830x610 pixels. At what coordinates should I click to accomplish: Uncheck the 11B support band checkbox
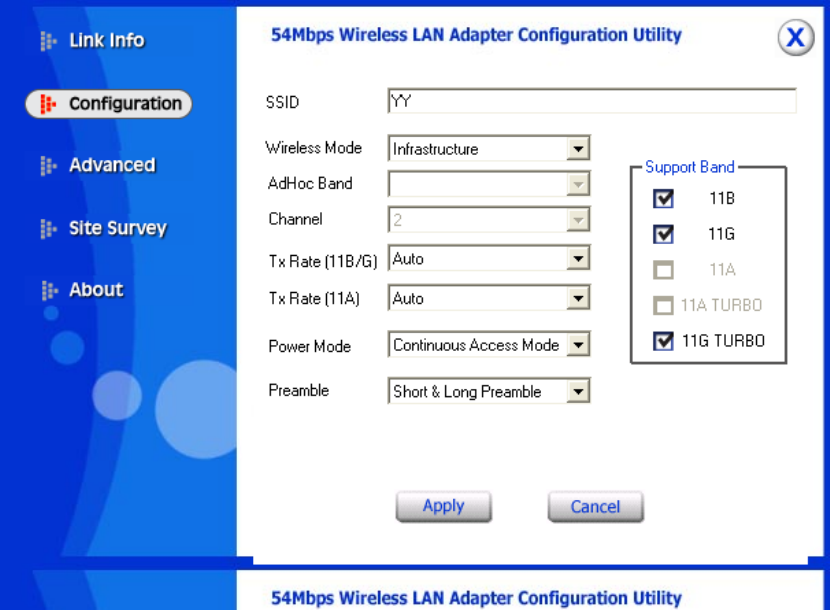point(663,199)
